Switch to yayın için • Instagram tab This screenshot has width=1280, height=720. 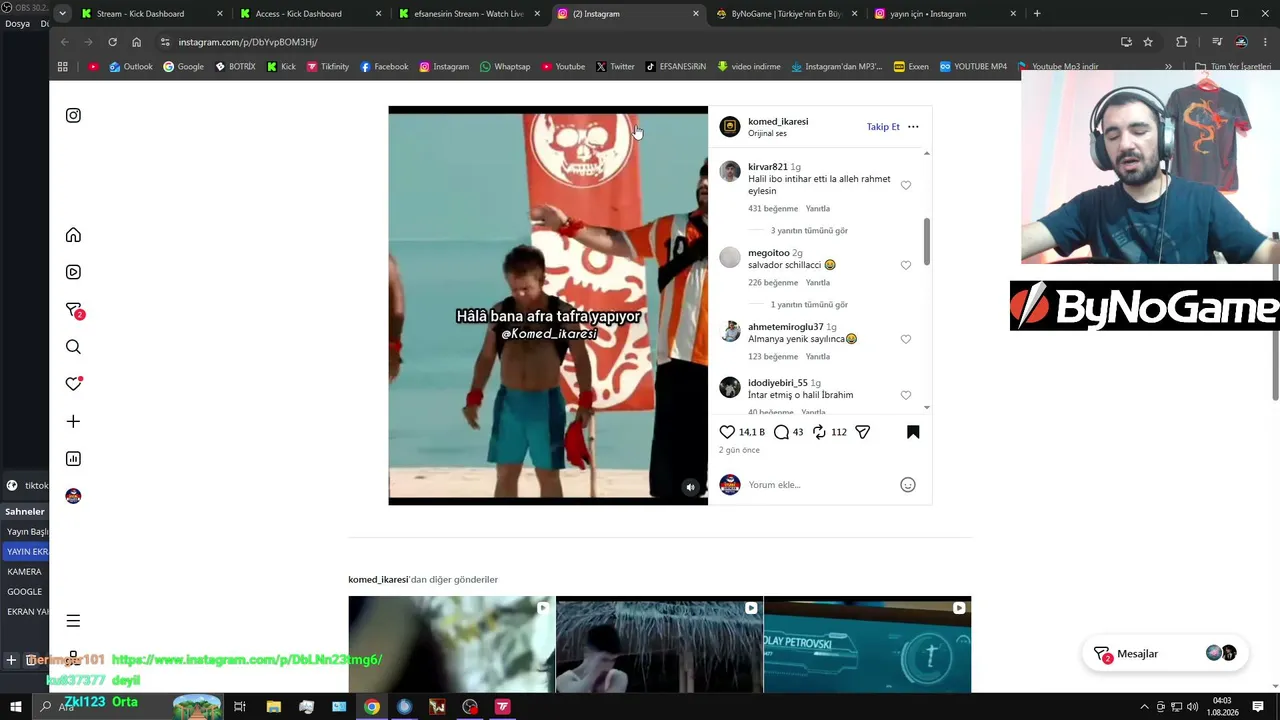point(946,14)
